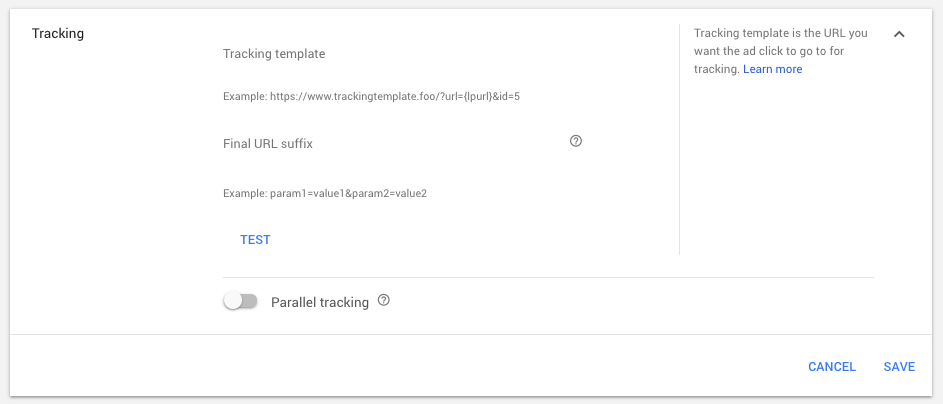The image size is (943, 404).
Task: Tap the circled question mark beside URL suffix
Action: (x=576, y=141)
